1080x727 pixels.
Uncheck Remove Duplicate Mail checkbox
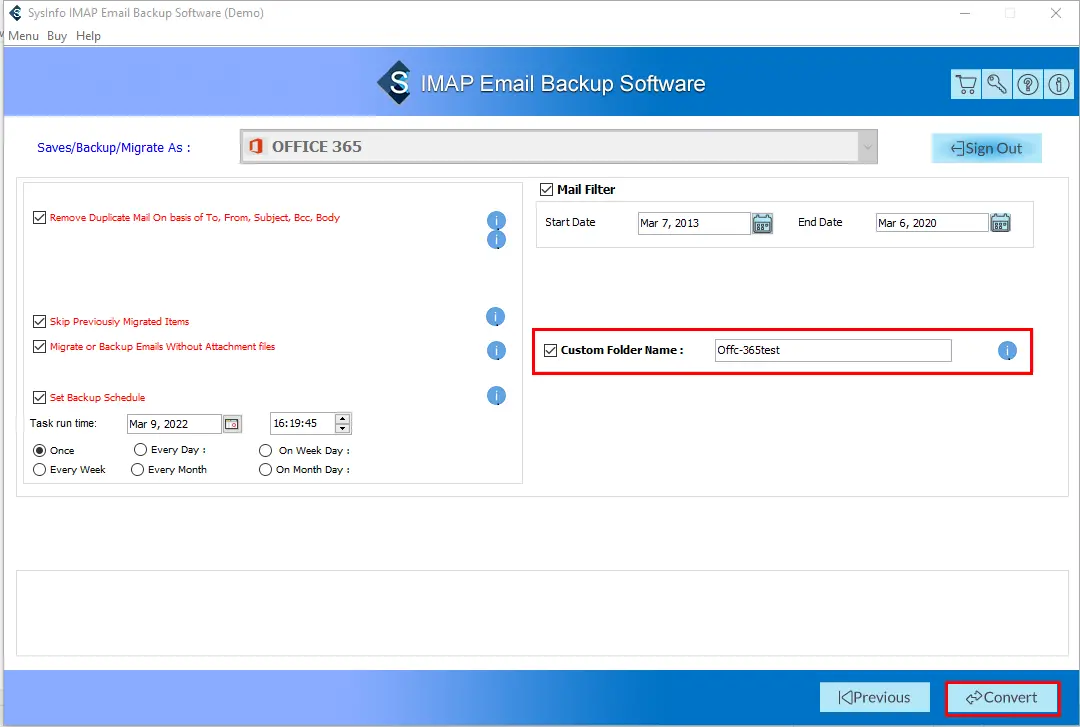pos(40,218)
